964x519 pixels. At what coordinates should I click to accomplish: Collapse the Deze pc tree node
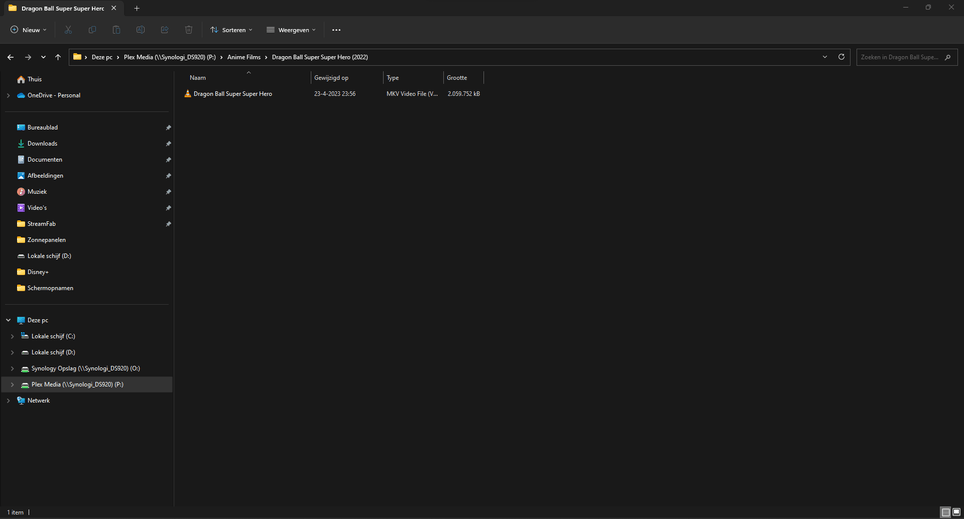(x=8, y=320)
